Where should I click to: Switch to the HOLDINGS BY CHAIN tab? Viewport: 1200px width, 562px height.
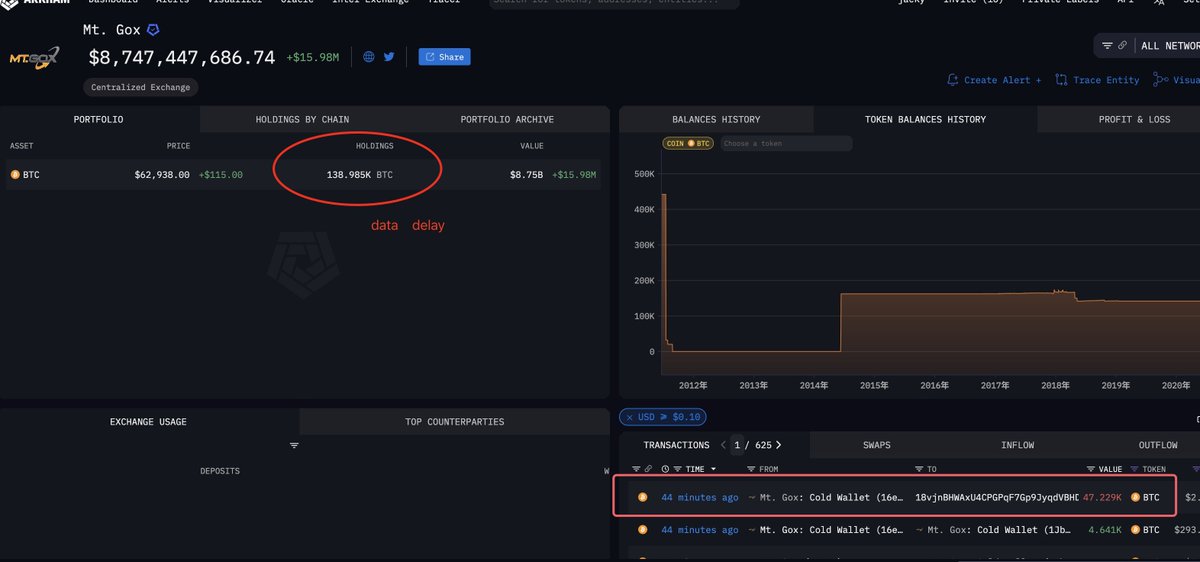(x=302, y=119)
